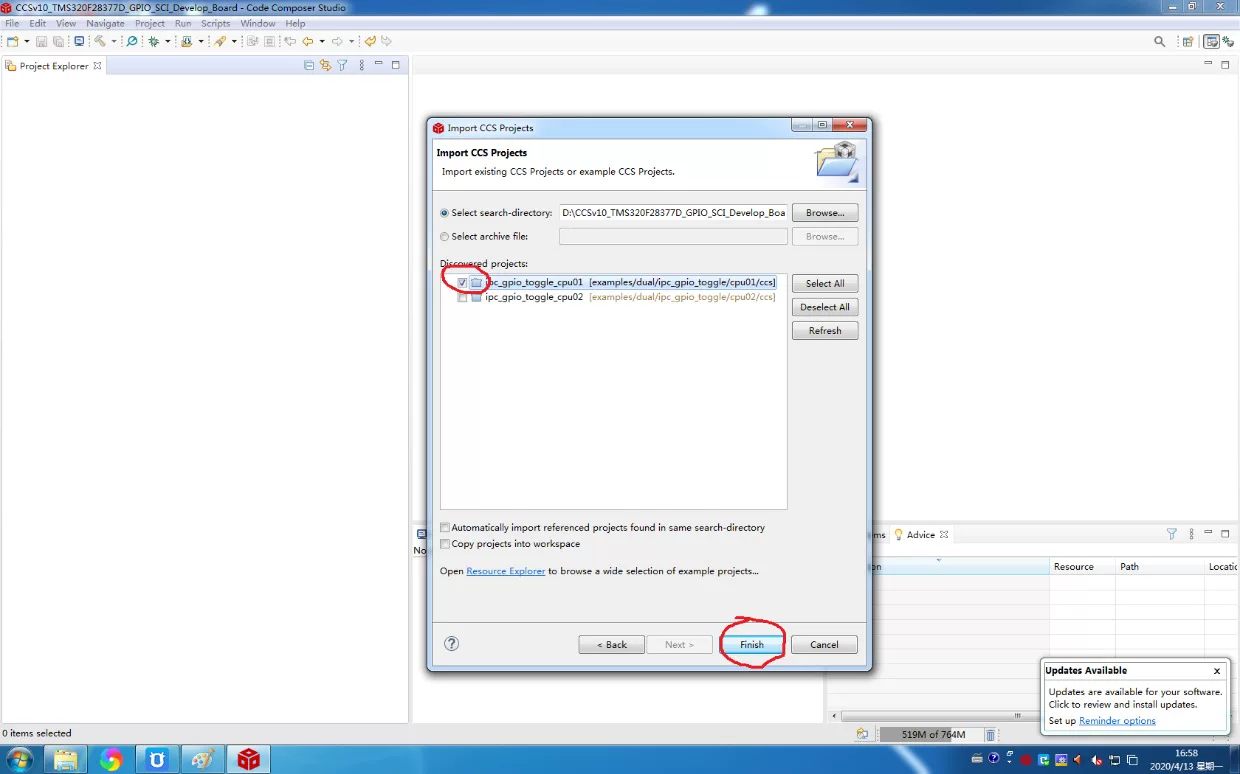Click the search-directory path field
The width and height of the screenshot is (1240, 774).
[673, 213]
